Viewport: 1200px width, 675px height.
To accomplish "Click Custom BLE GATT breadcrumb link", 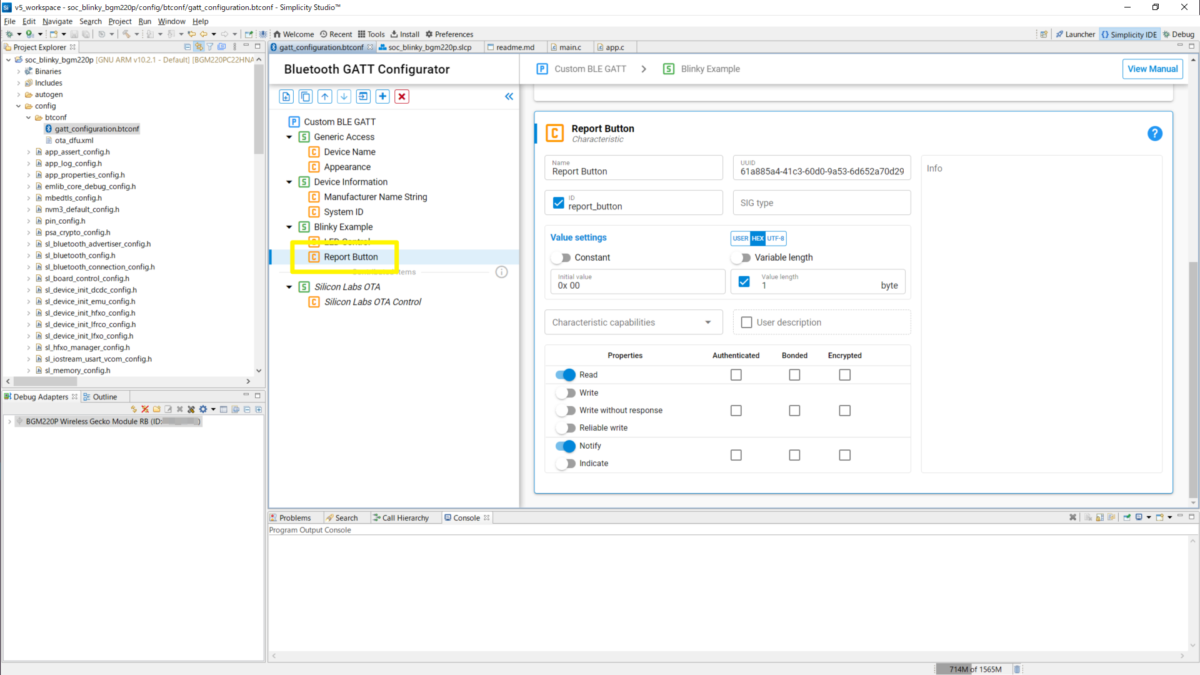I will (x=590, y=69).
